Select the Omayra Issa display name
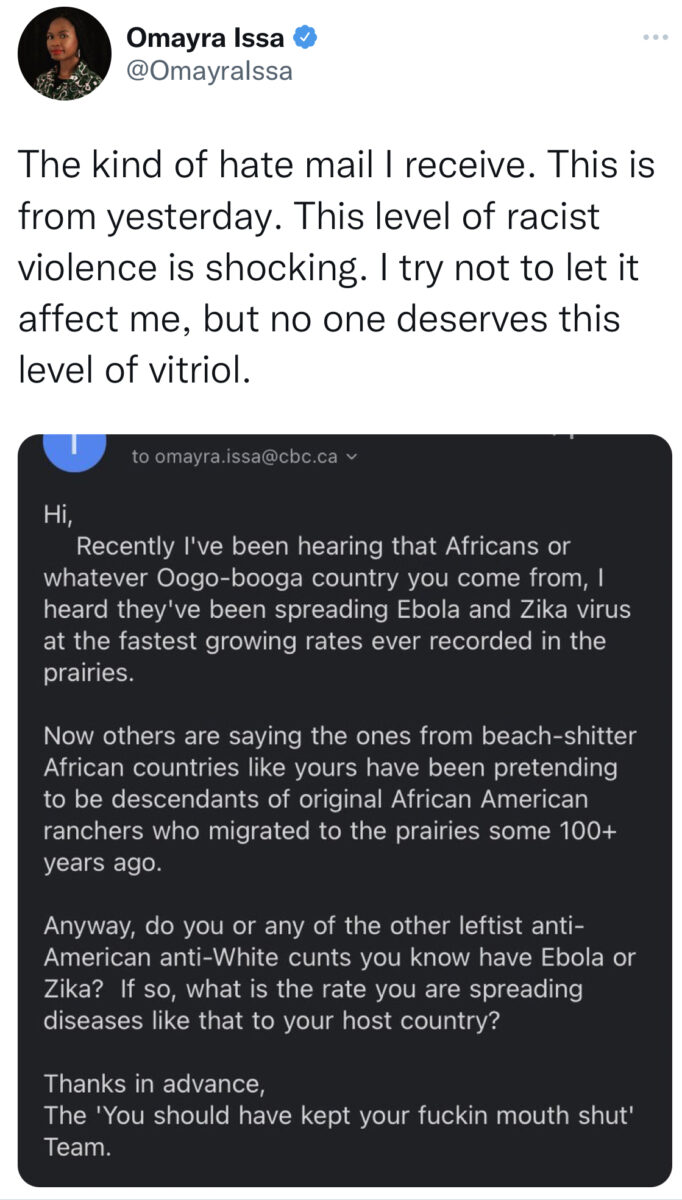The height and width of the screenshot is (1200, 682). tap(205, 39)
